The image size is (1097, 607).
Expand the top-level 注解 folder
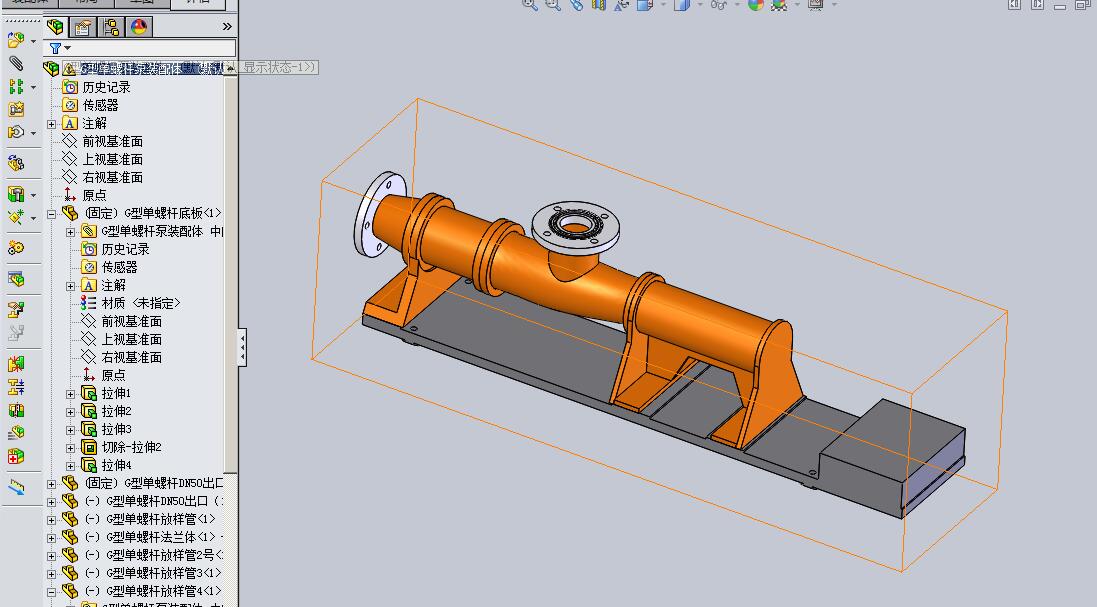[x=52, y=124]
